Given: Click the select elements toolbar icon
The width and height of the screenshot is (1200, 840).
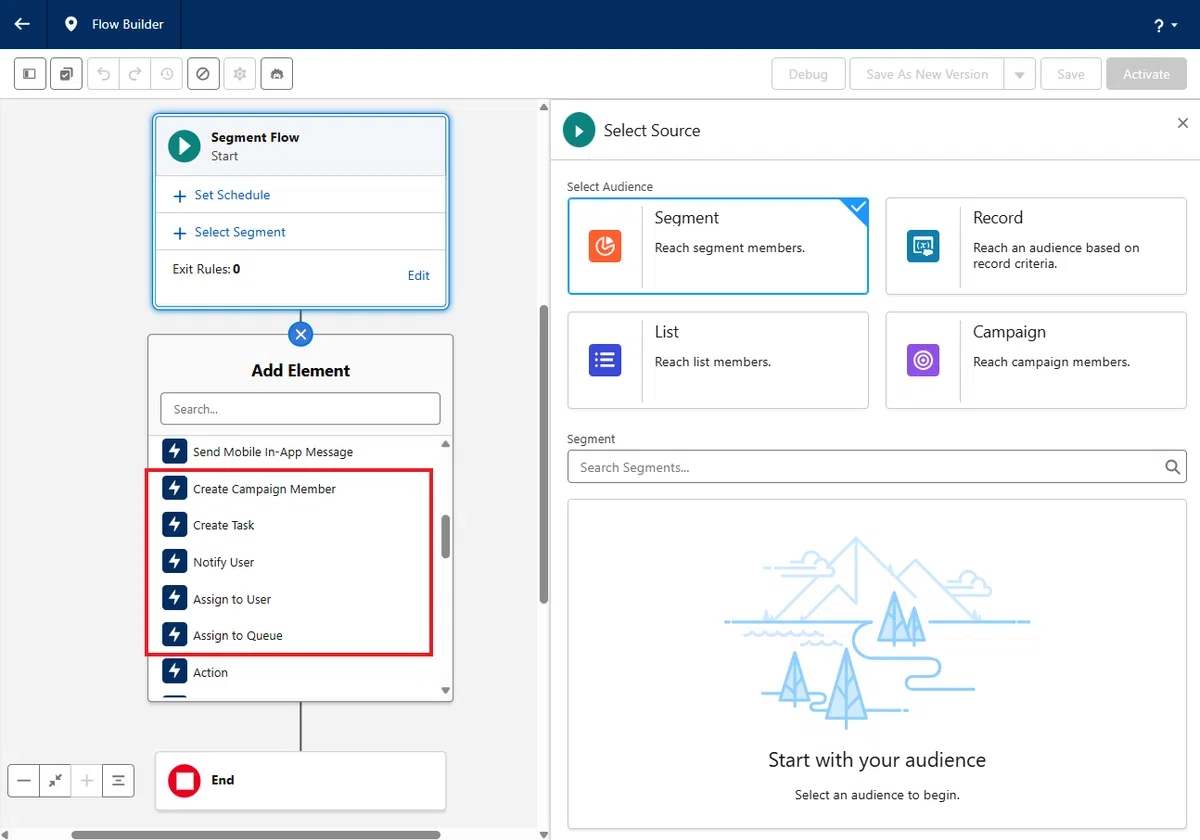Looking at the screenshot, I should click(x=66, y=74).
